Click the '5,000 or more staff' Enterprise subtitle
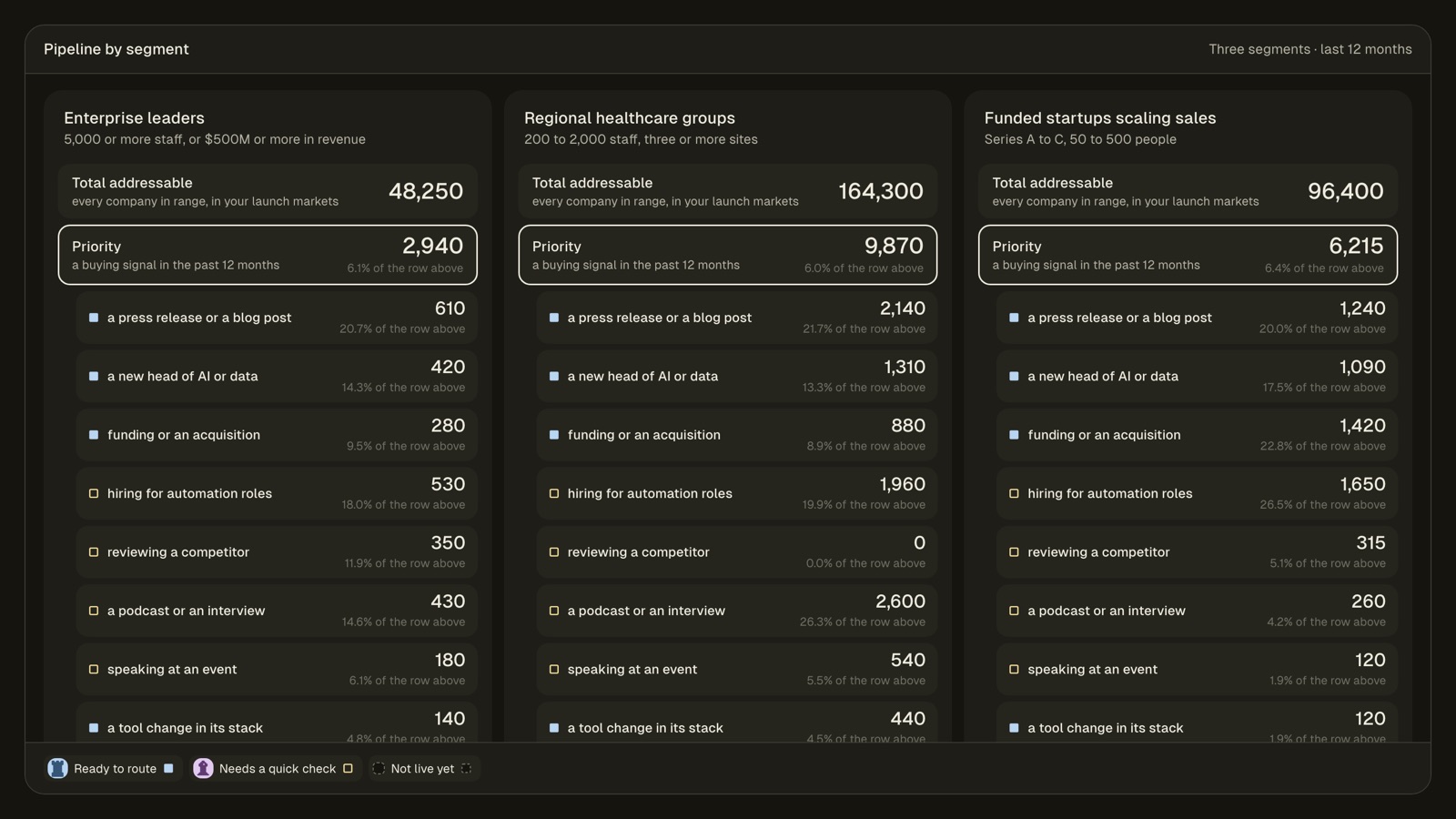 [x=215, y=139]
